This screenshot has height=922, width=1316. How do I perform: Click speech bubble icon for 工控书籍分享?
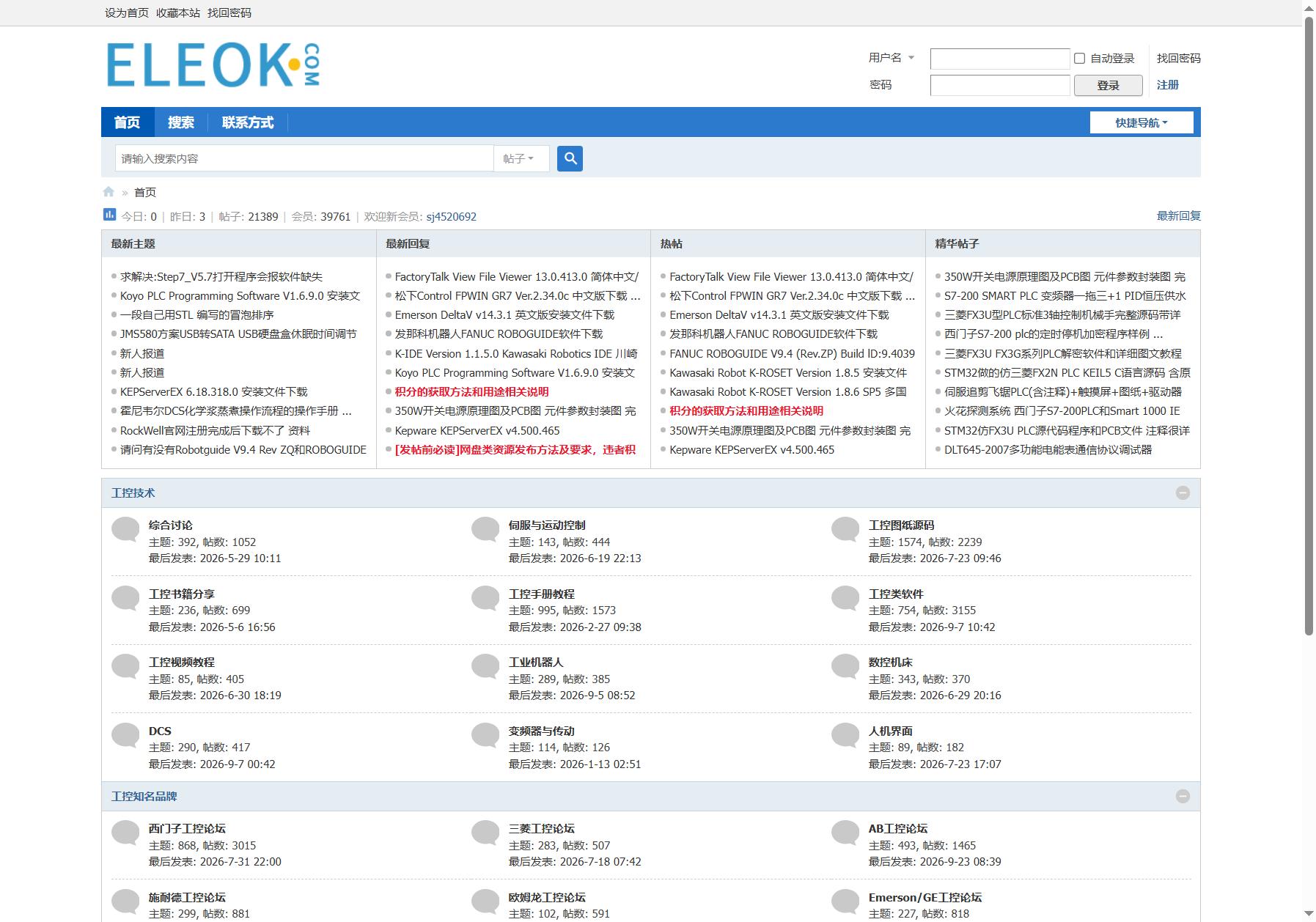[125, 598]
